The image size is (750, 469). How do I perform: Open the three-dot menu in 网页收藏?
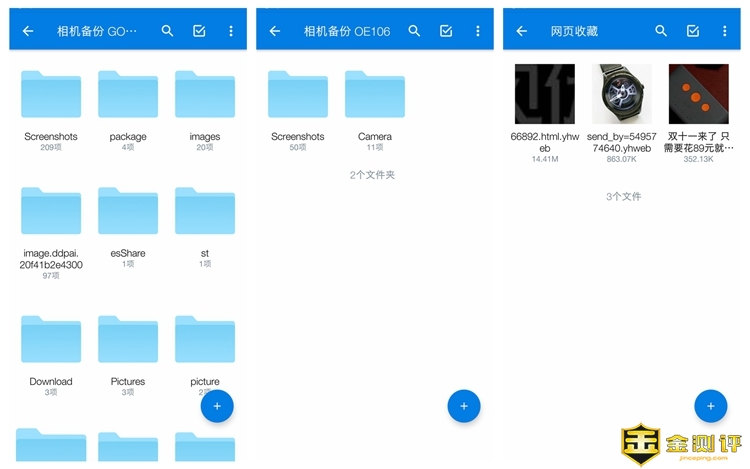pos(724,31)
